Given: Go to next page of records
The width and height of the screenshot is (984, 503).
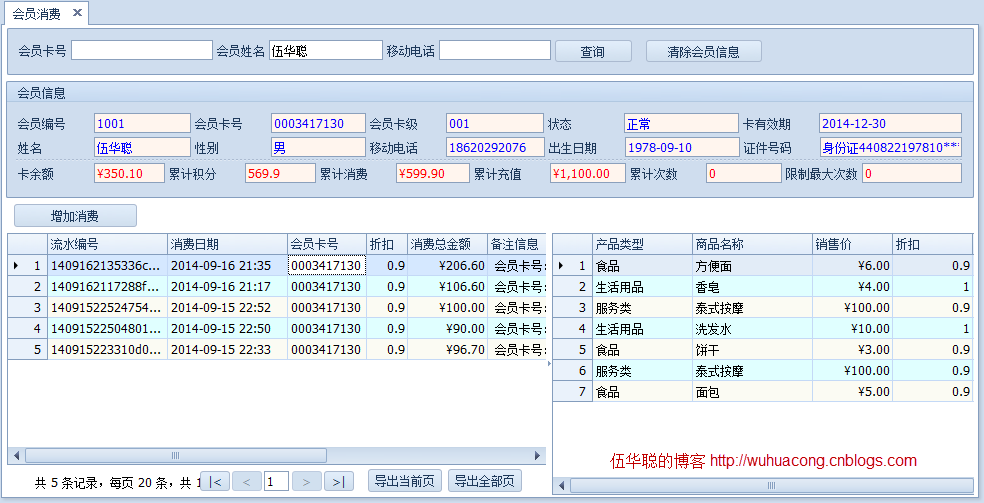Looking at the screenshot, I should [307, 482].
